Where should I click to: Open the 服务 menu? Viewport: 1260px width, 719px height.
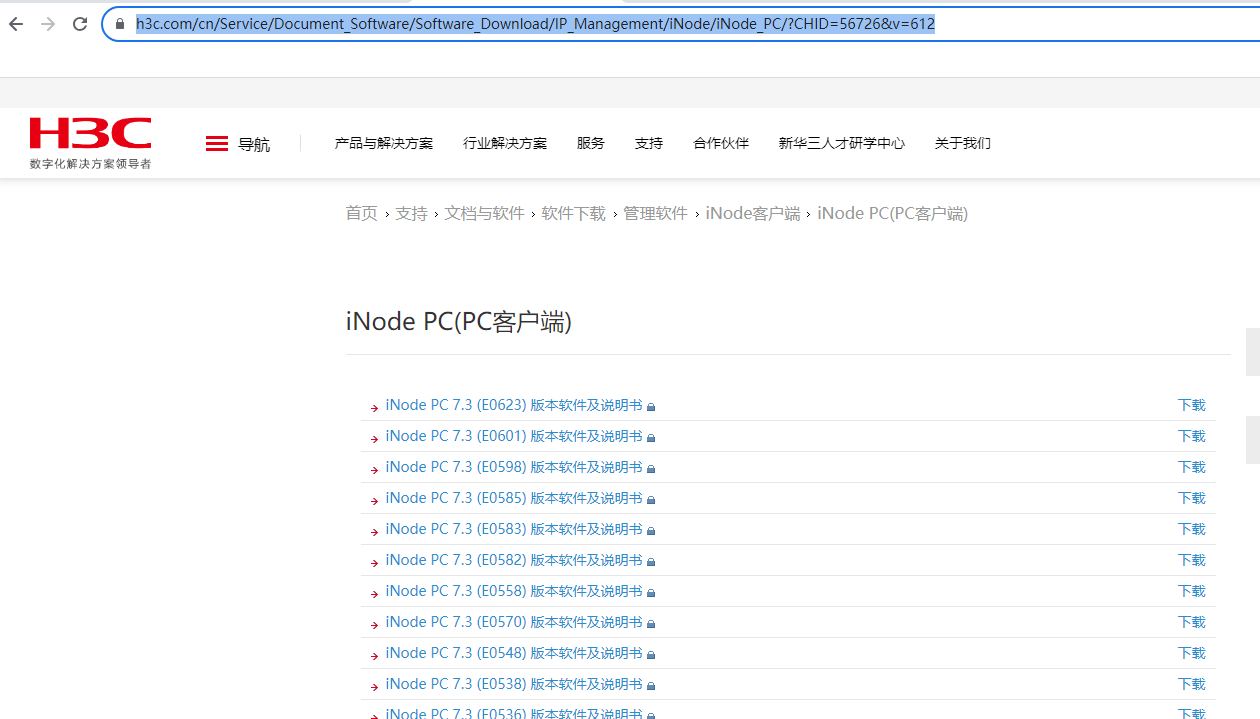pos(591,143)
